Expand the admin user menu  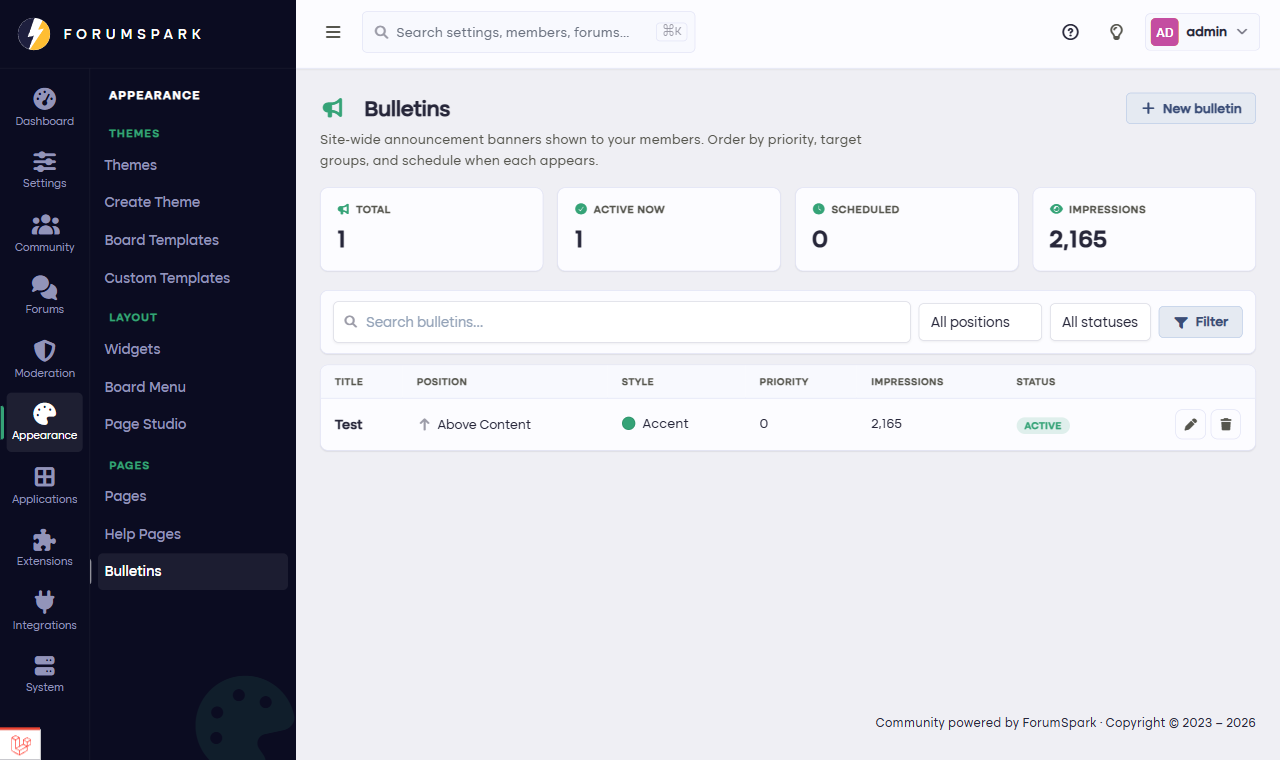1202,32
